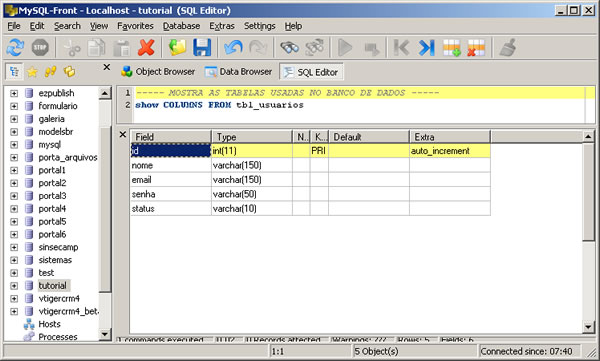Click the Refresh toolbar icon
This screenshot has height=361, width=600.
[x=15, y=48]
